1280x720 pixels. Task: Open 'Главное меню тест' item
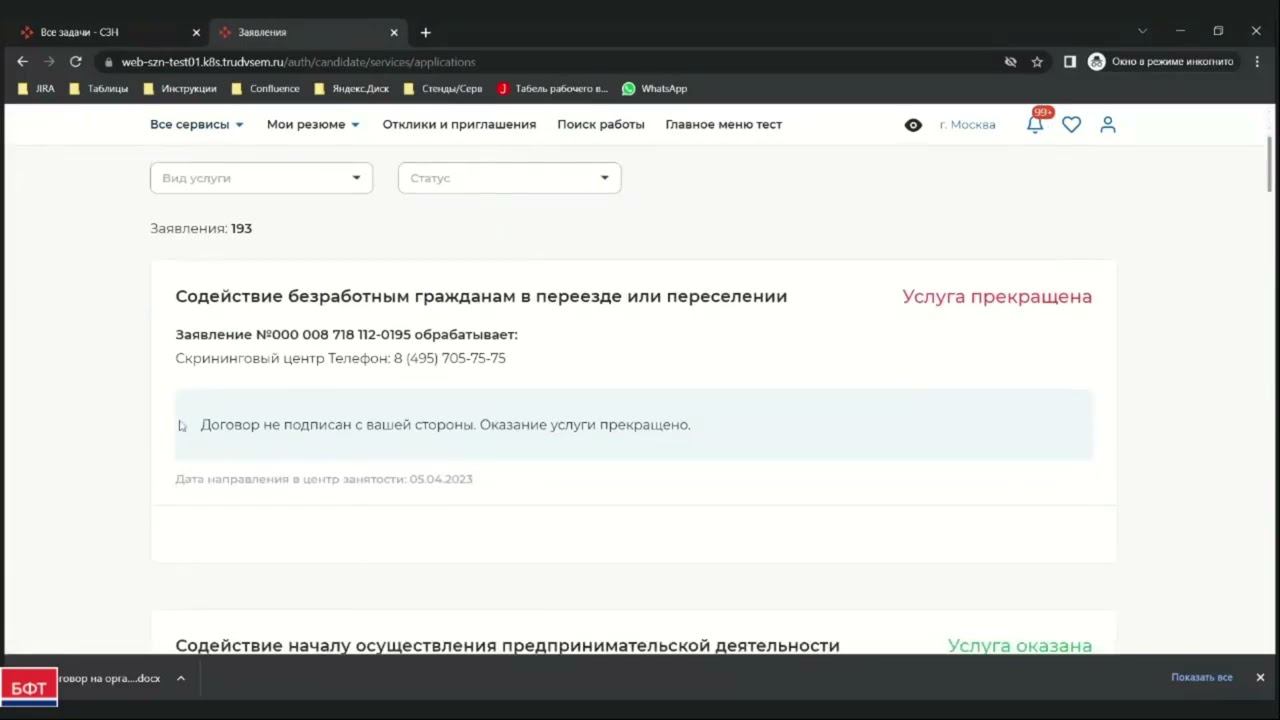point(723,124)
